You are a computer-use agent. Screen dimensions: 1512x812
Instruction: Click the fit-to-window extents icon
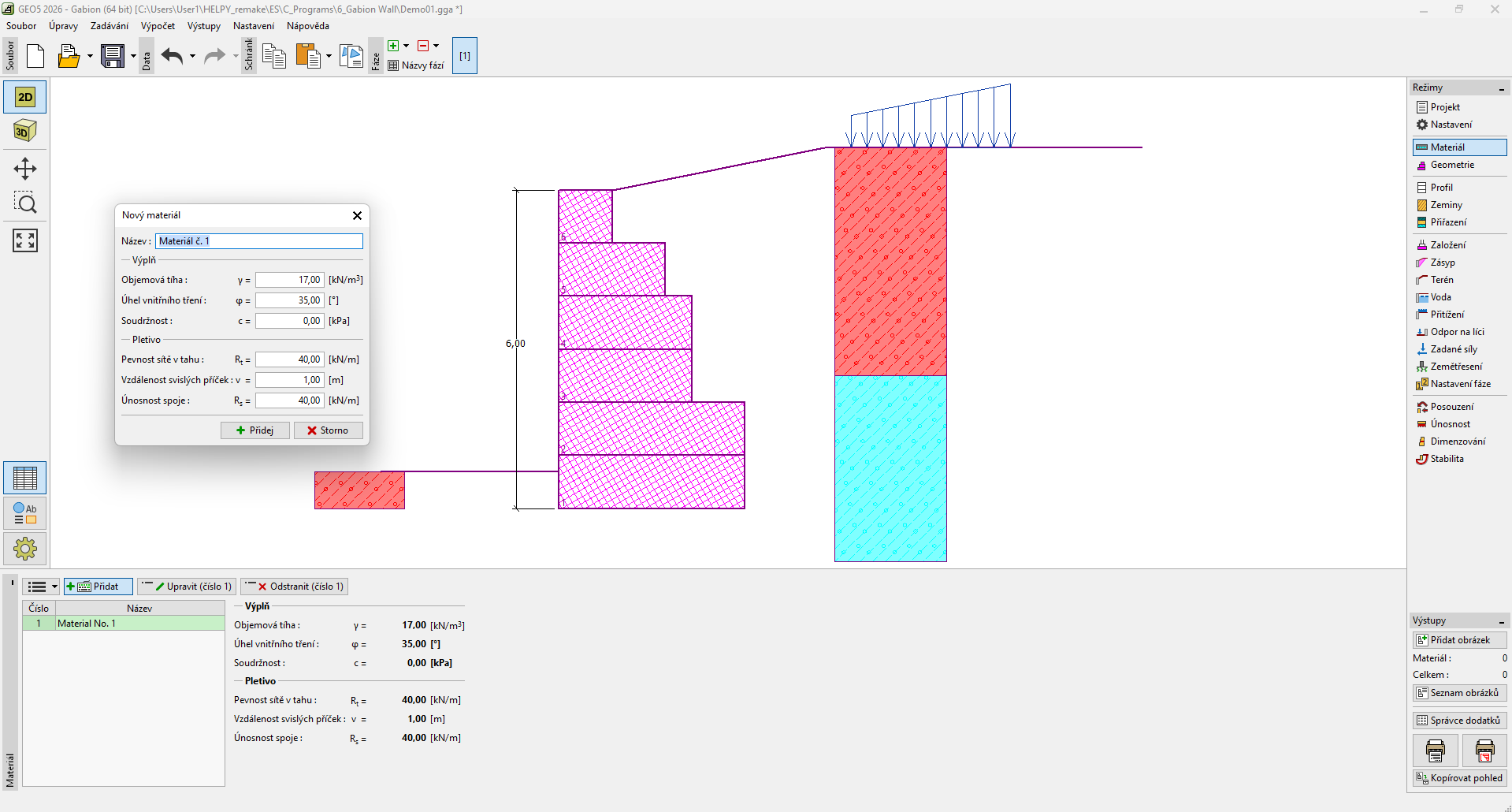click(24, 240)
